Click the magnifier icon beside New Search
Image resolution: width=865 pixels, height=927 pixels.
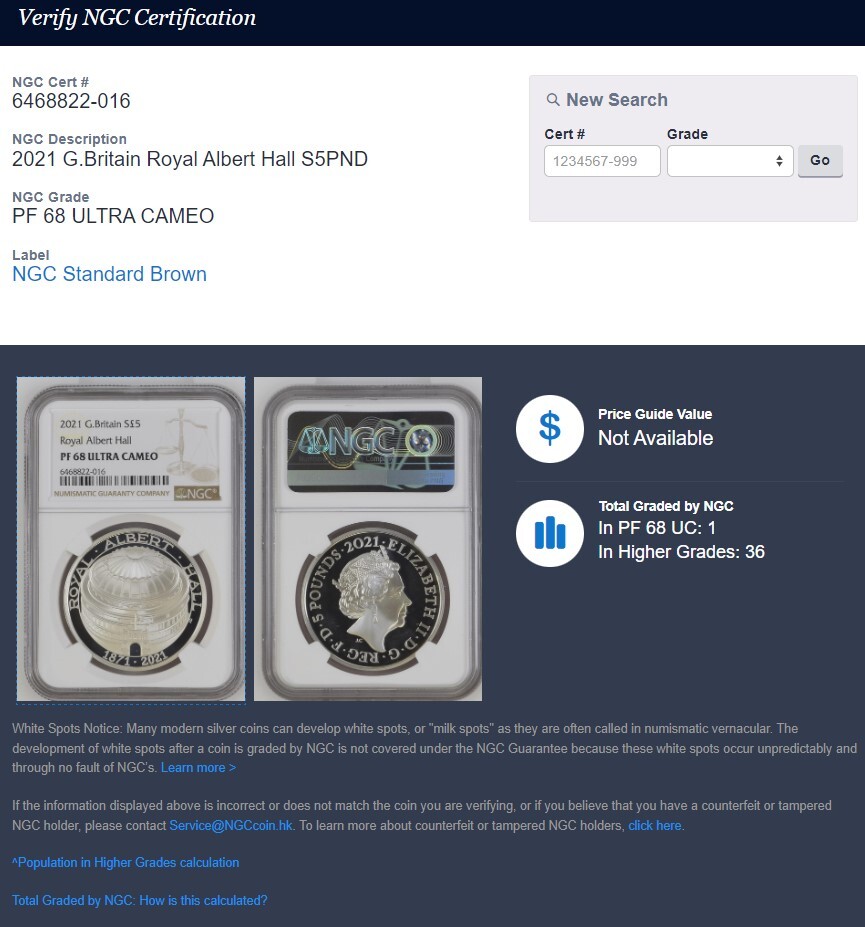(x=553, y=99)
